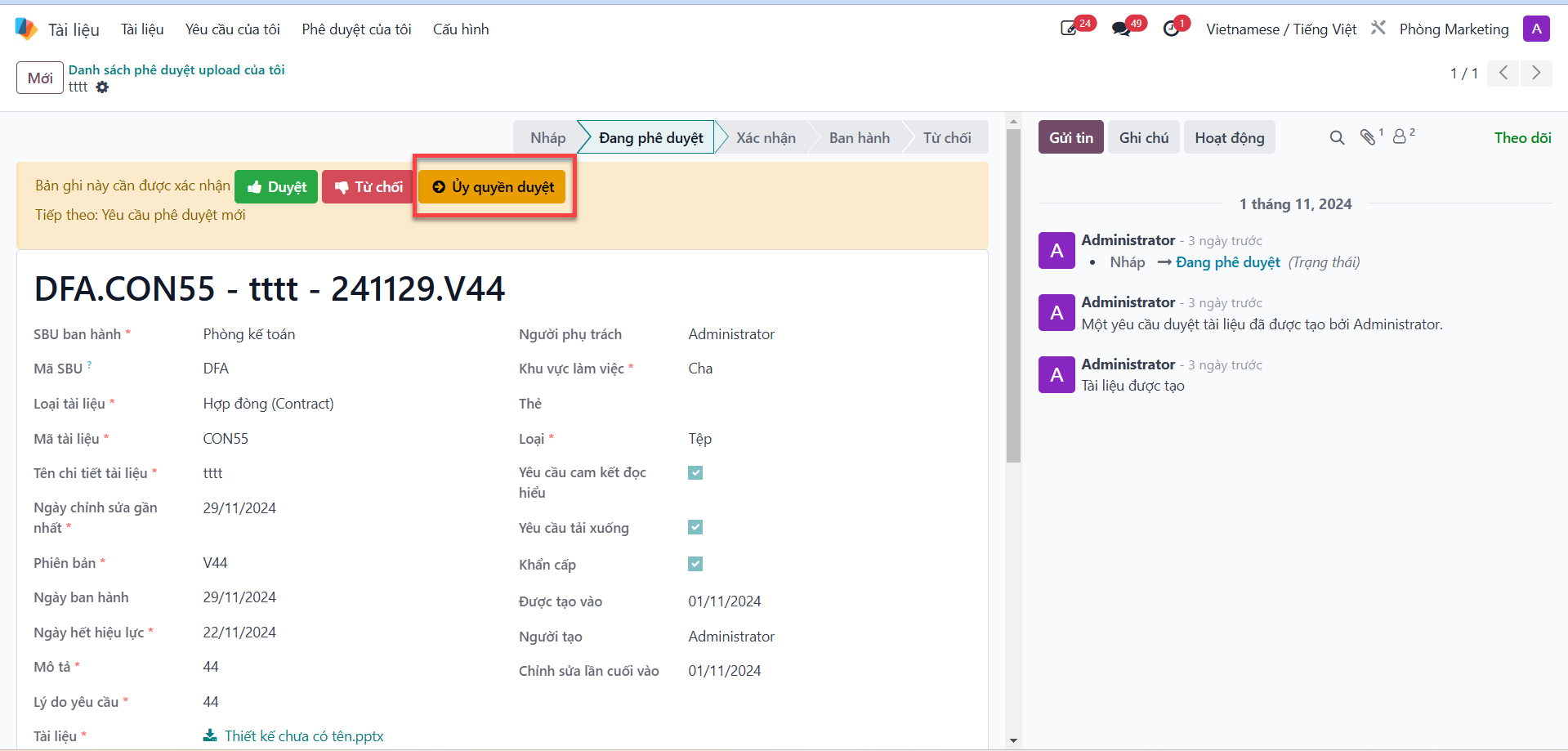
Task: Click the green Duyệt approve button
Action: coord(276,187)
